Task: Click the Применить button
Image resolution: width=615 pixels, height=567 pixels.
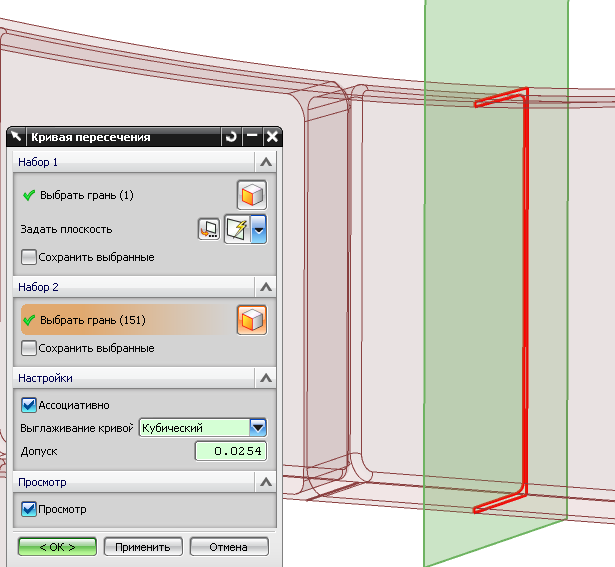Action: [x=143, y=547]
